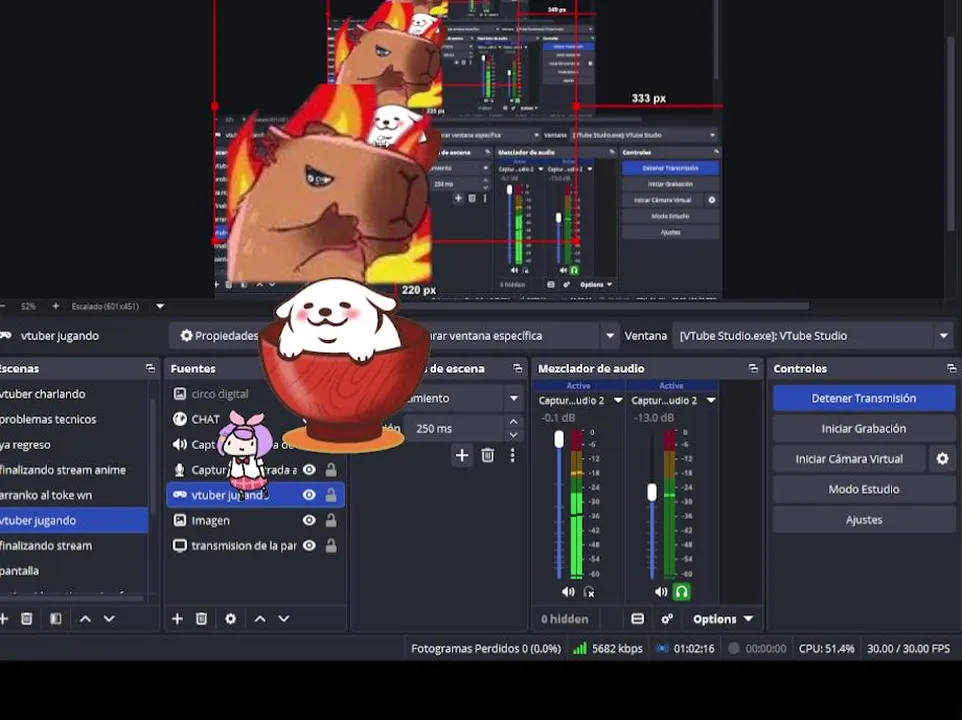Open virtual camera settings gear
The width and height of the screenshot is (962, 720).
942,459
